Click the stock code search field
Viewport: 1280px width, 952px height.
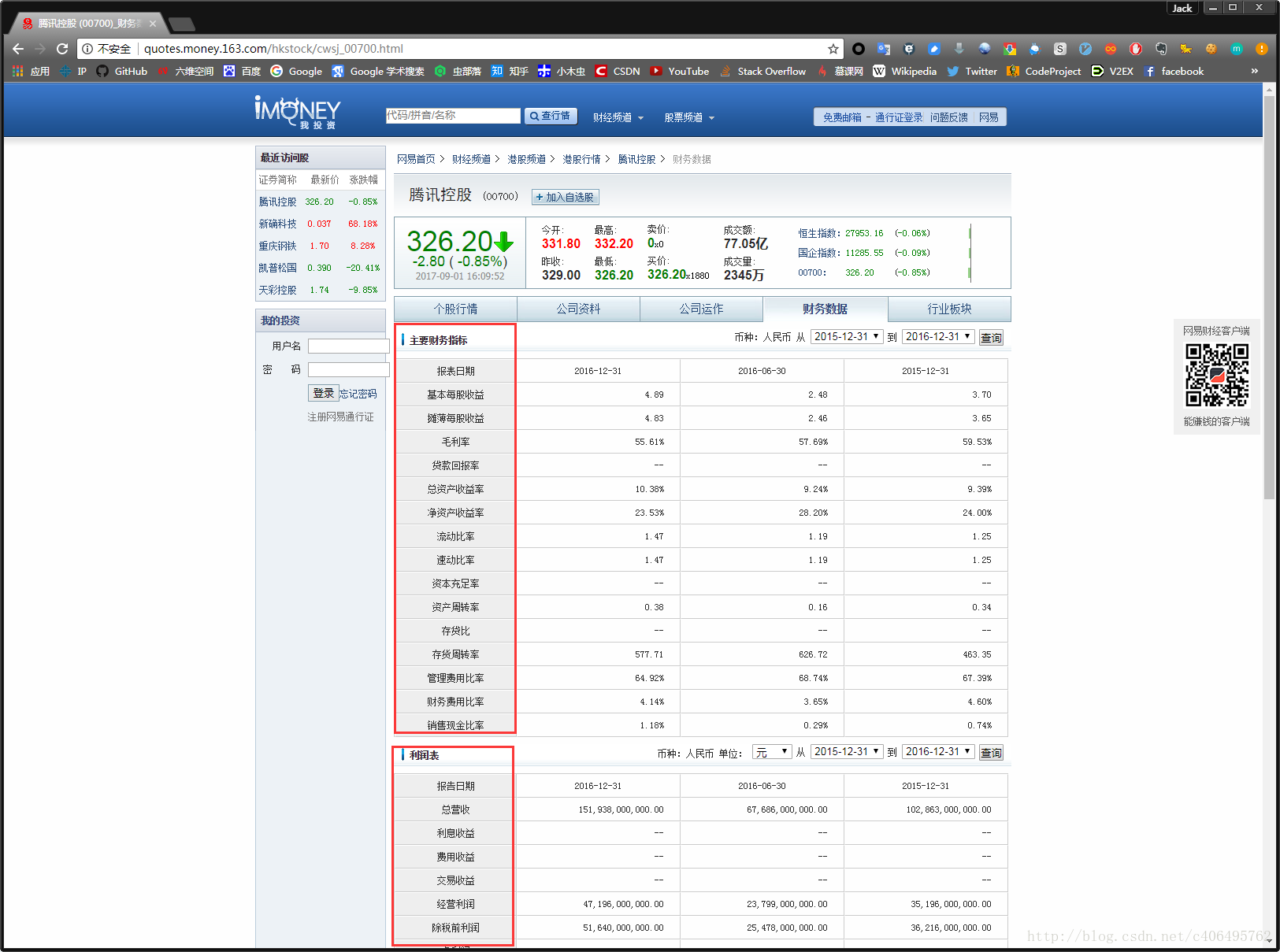pyautogui.click(x=453, y=116)
